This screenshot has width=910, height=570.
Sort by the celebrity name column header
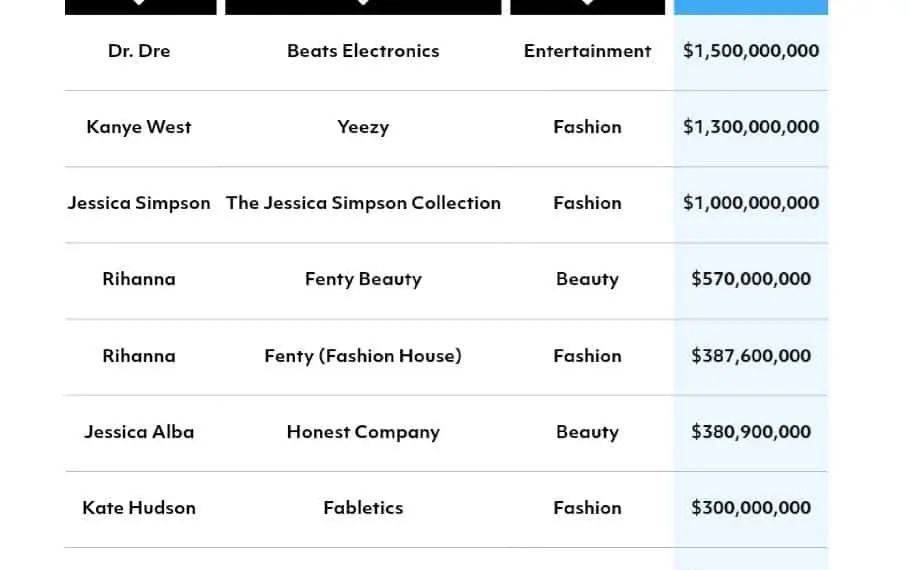click(x=140, y=6)
